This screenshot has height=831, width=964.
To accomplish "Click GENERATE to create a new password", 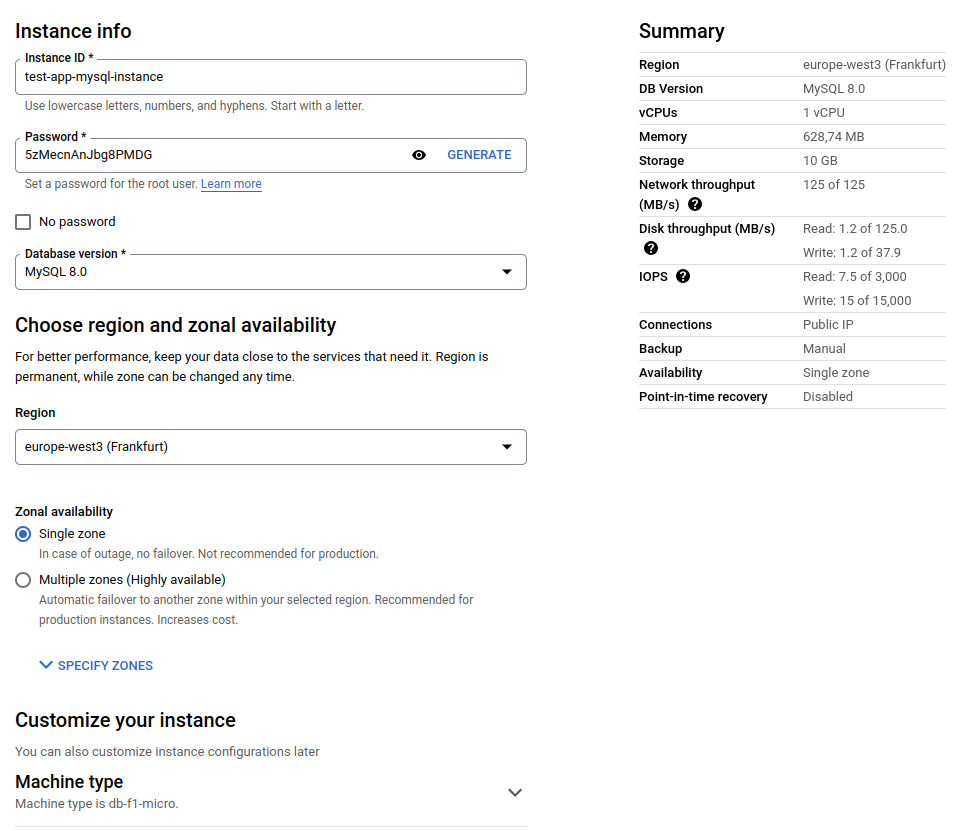I will tap(479, 155).
